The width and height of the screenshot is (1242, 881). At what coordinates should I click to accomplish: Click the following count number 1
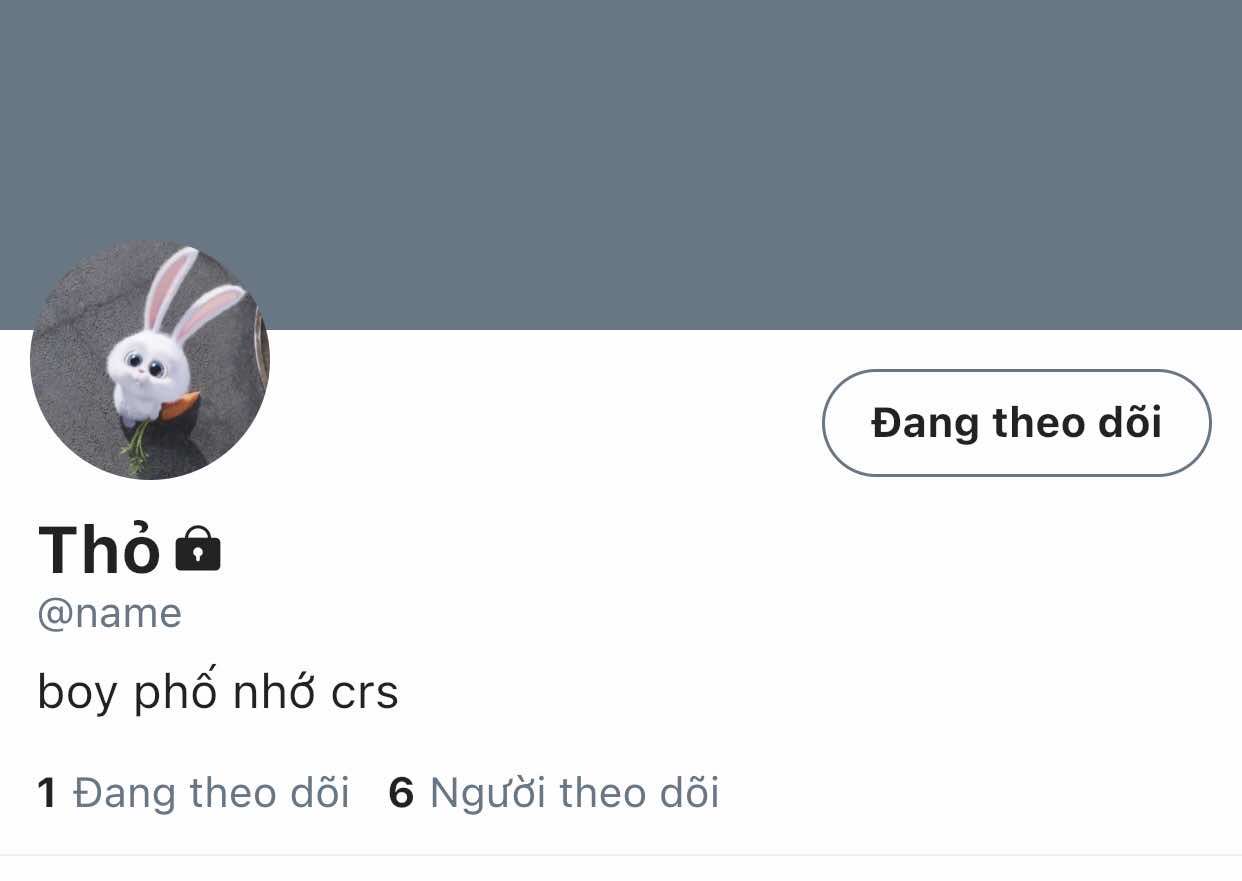(x=46, y=793)
